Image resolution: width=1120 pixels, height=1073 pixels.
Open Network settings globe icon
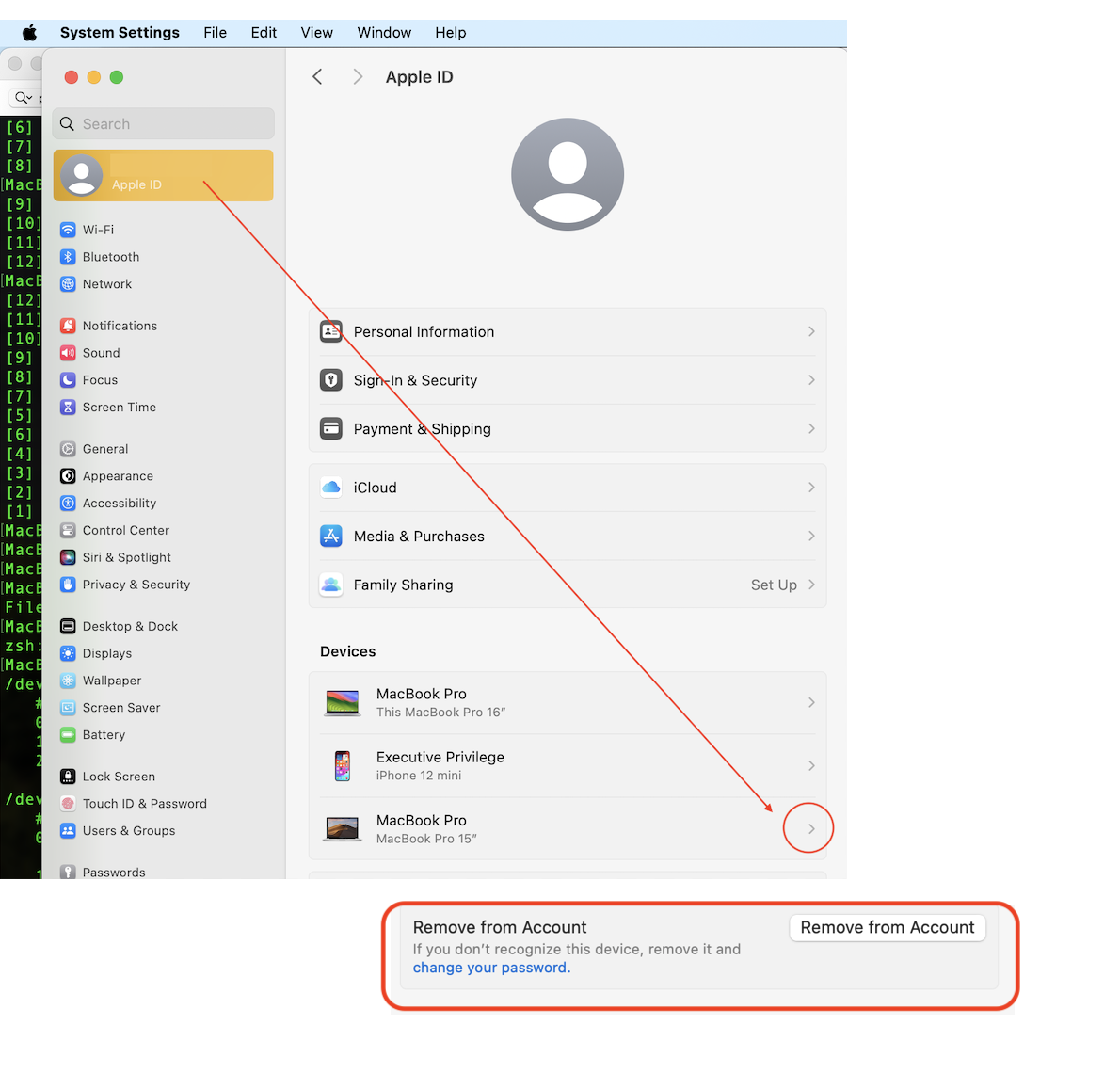(68, 283)
